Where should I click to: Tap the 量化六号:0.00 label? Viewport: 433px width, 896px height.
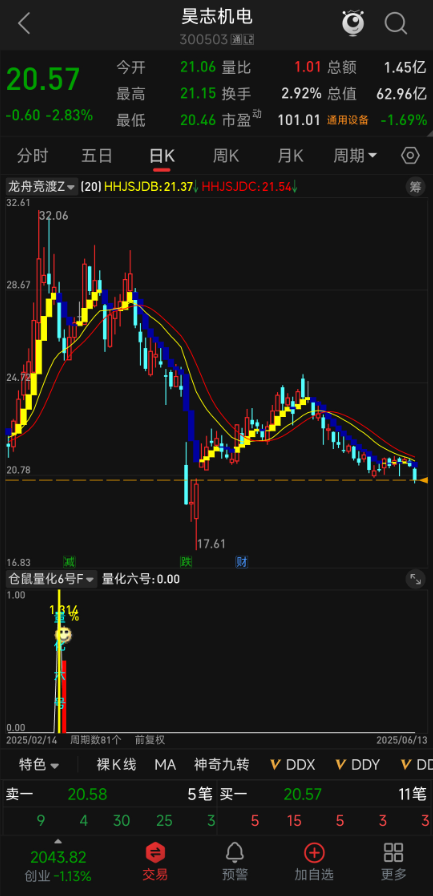coord(141,579)
